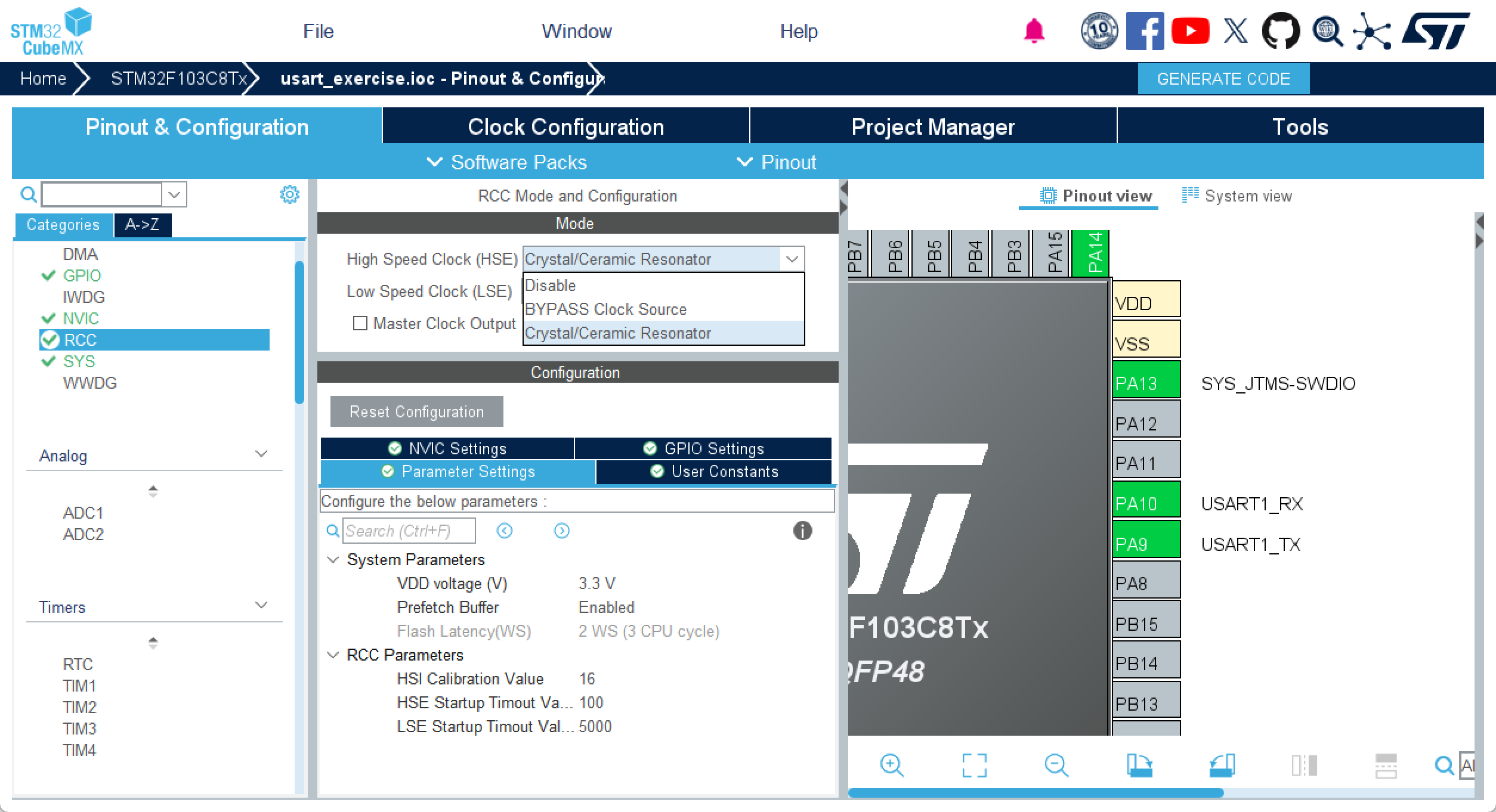Enable the Master Clock Output checkbox
This screenshot has height=812, width=1496.
click(x=360, y=323)
